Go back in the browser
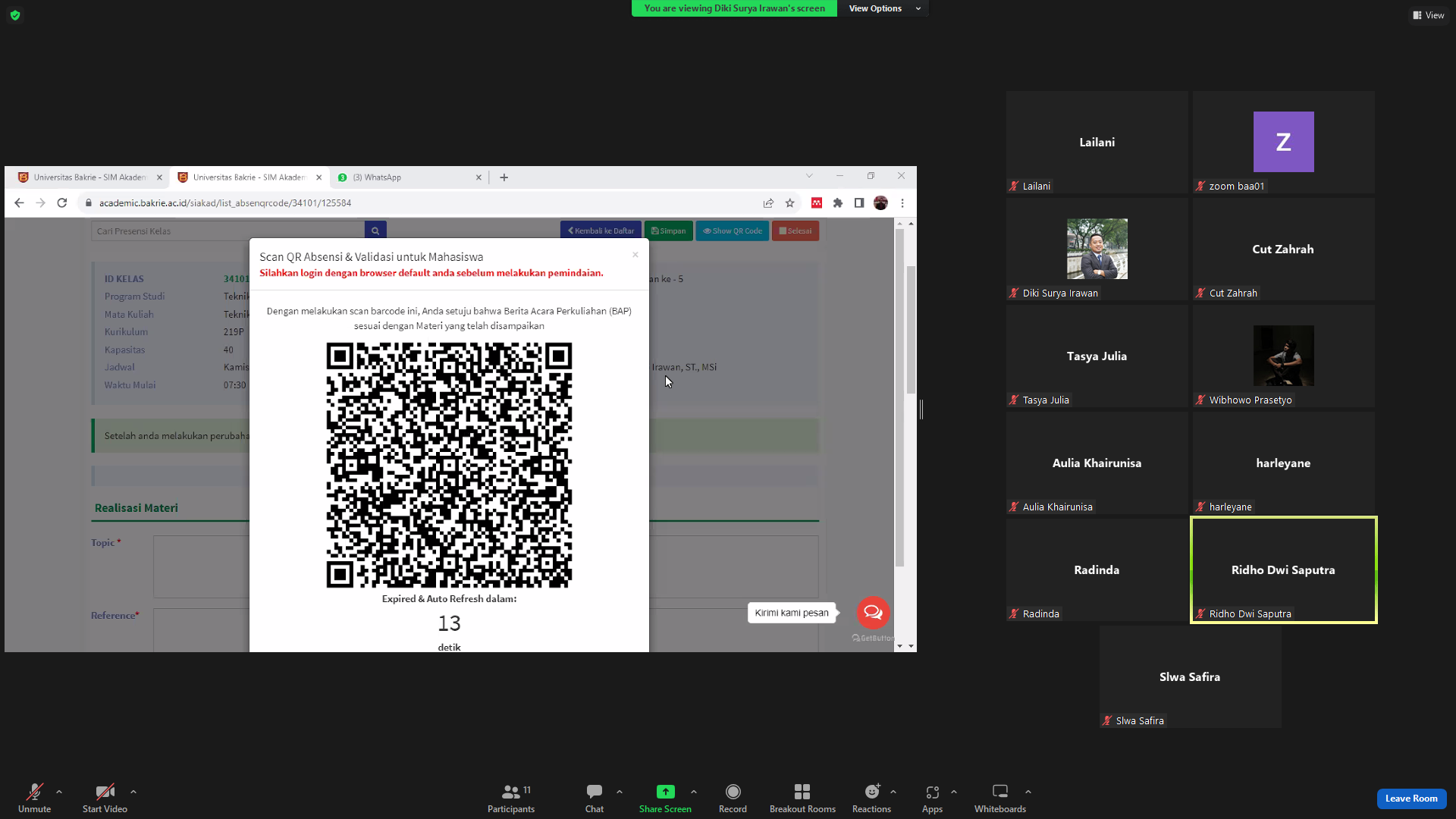 19,203
